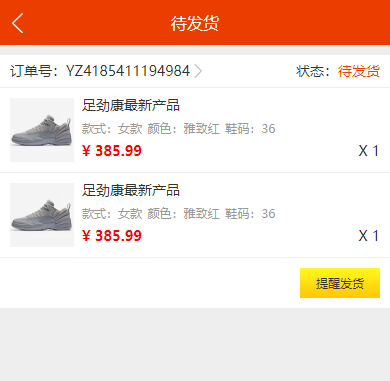Open the first product shoe thumbnail
Screen dimensions: 390x381
(x=42, y=130)
